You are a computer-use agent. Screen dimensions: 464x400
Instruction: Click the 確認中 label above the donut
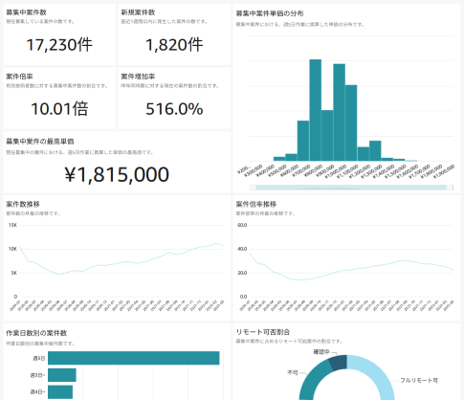pyautogui.click(x=321, y=352)
